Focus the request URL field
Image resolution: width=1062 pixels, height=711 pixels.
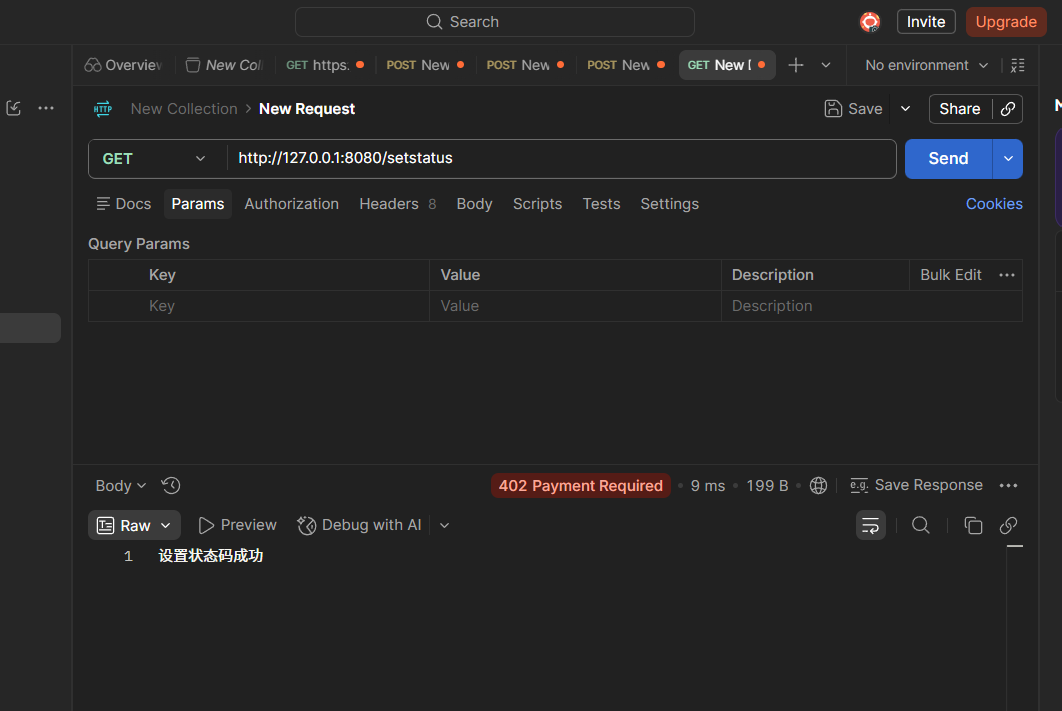coord(561,158)
